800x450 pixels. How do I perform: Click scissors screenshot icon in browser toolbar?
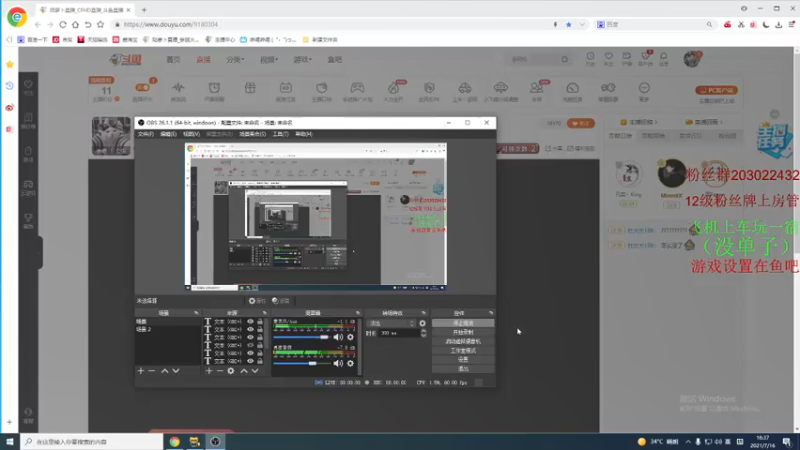[741, 24]
